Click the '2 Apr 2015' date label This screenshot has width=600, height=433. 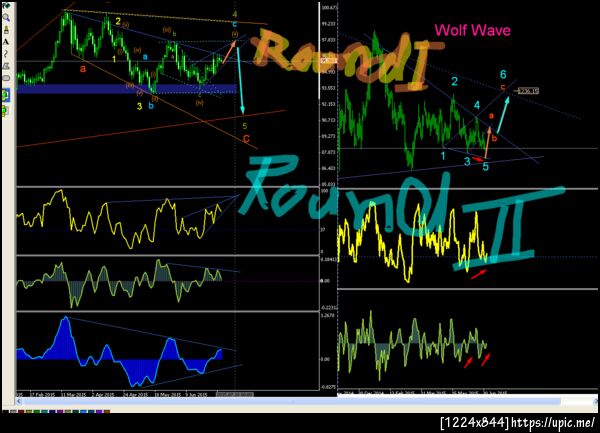pyautogui.click(x=103, y=394)
